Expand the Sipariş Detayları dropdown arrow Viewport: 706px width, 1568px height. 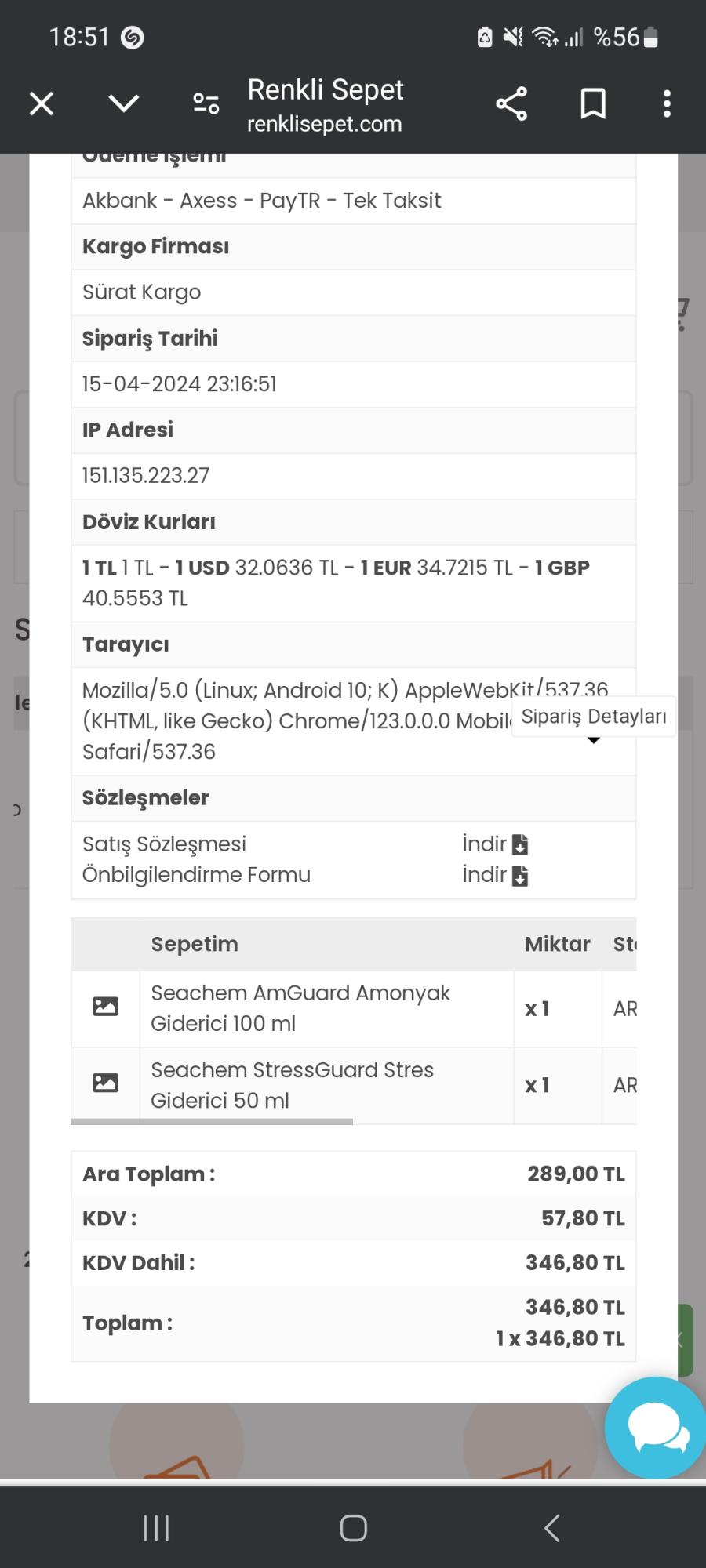pos(594,740)
